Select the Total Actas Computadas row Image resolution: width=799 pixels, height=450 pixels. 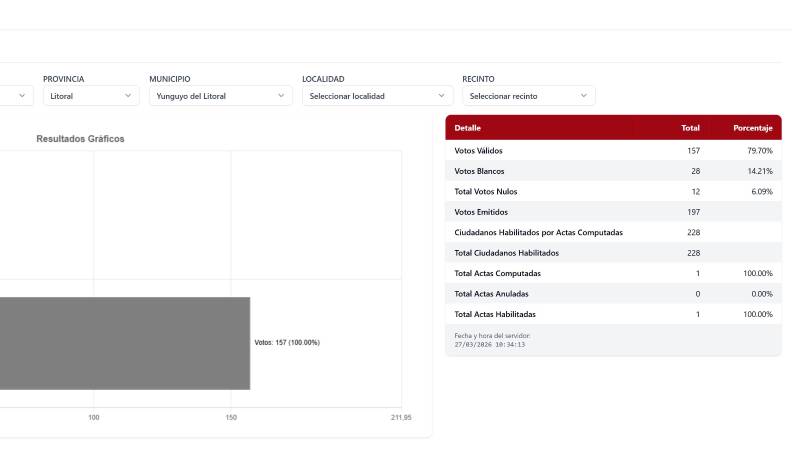tap(613, 274)
